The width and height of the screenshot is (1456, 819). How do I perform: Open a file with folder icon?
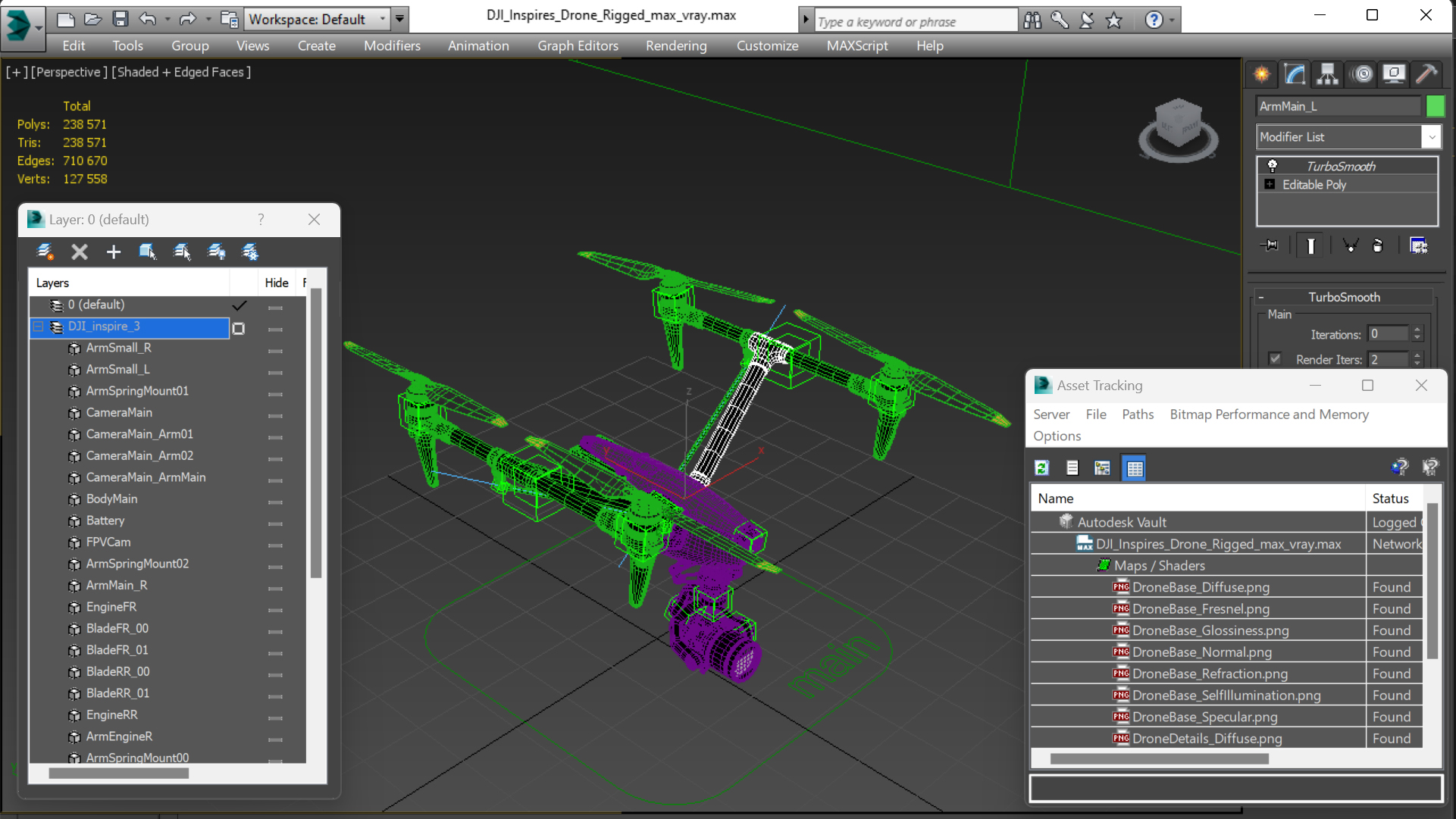(x=92, y=19)
